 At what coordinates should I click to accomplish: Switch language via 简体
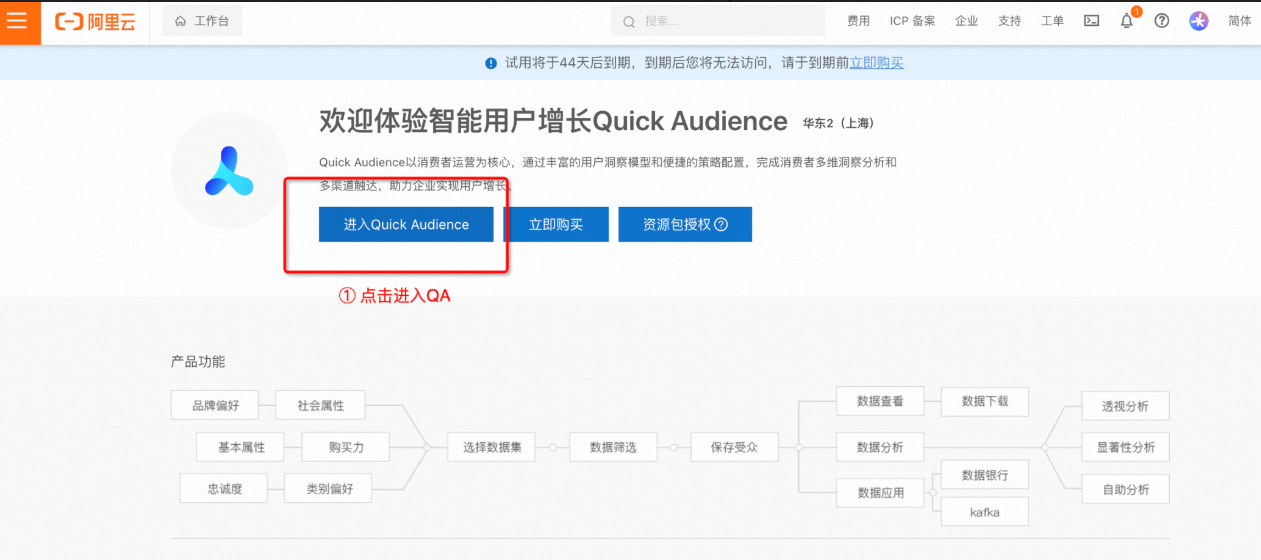(1239, 21)
